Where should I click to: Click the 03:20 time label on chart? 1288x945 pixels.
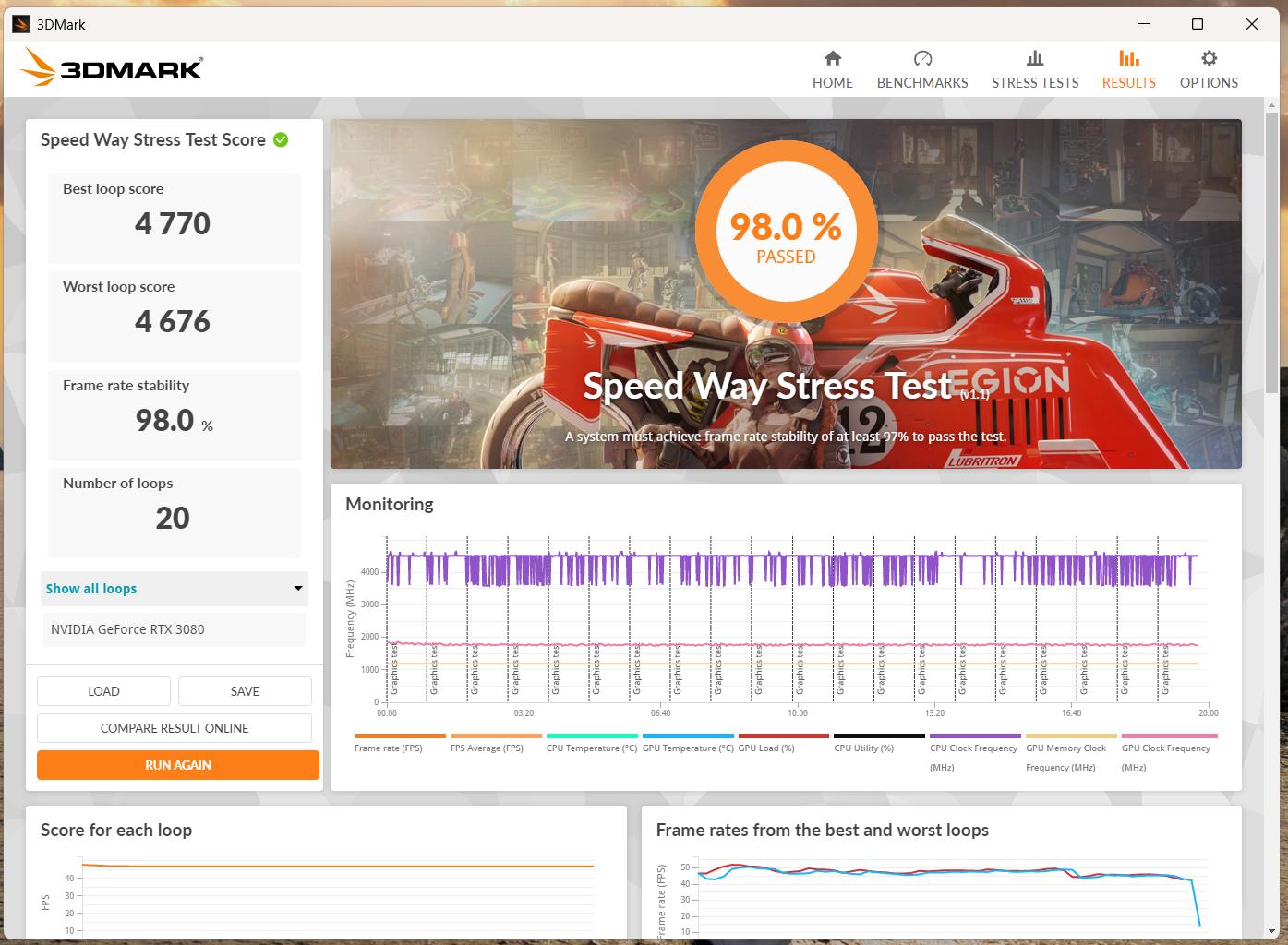coord(524,712)
